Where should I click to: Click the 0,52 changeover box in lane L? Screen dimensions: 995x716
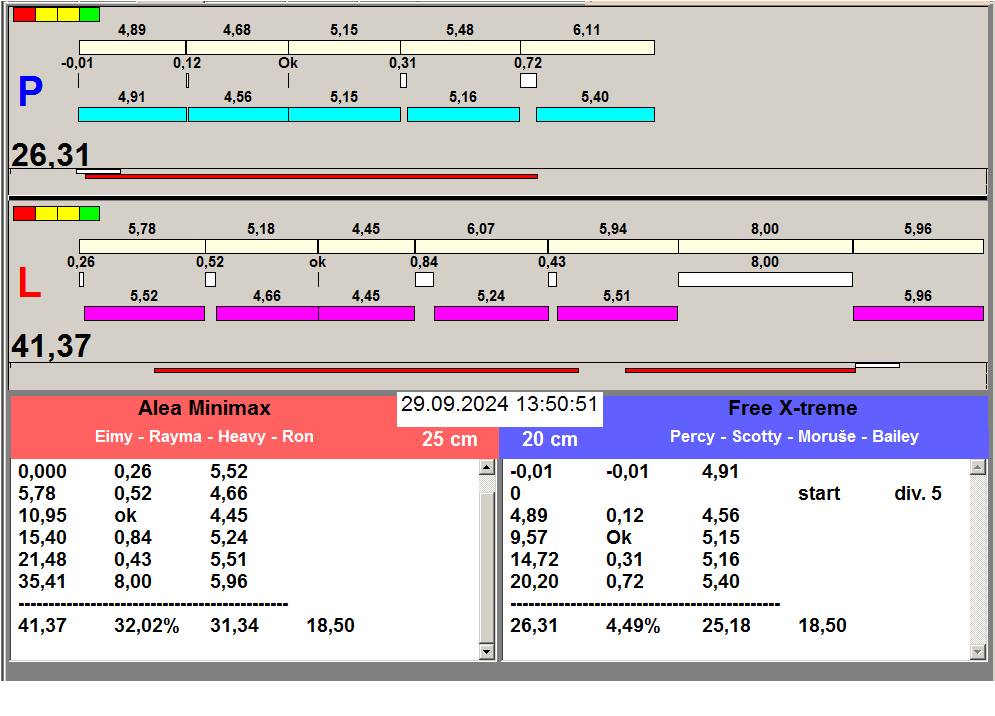coord(211,279)
